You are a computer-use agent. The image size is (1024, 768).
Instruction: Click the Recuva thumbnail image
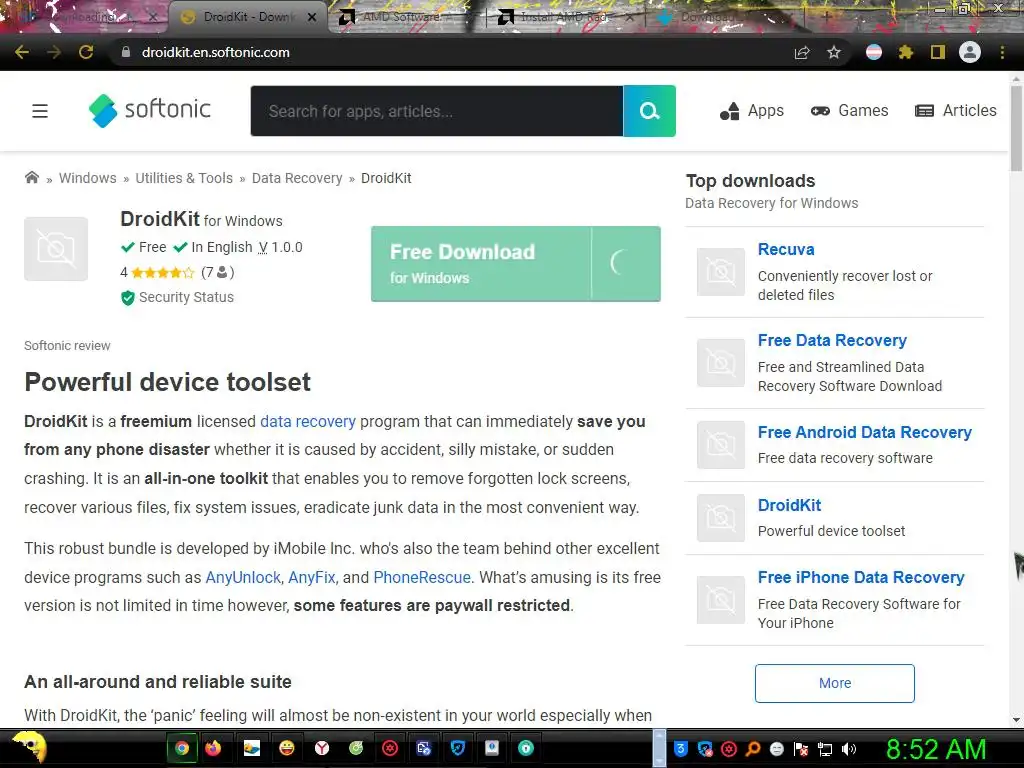(x=721, y=272)
